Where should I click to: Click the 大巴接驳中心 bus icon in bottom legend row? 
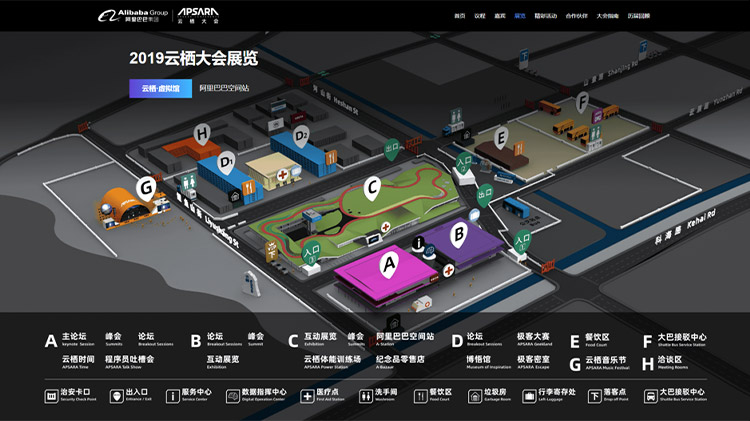click(x=651, y=396)
